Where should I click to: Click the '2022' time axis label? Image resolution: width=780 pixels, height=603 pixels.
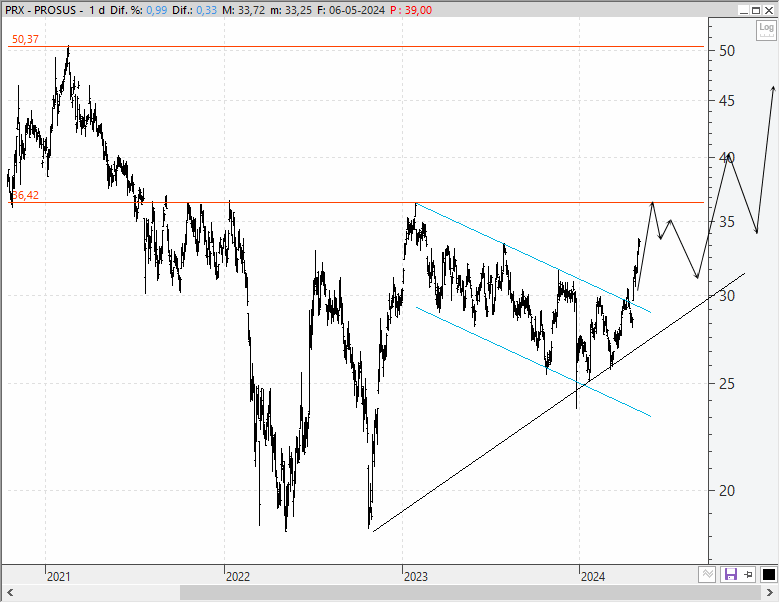pos(238,577)
